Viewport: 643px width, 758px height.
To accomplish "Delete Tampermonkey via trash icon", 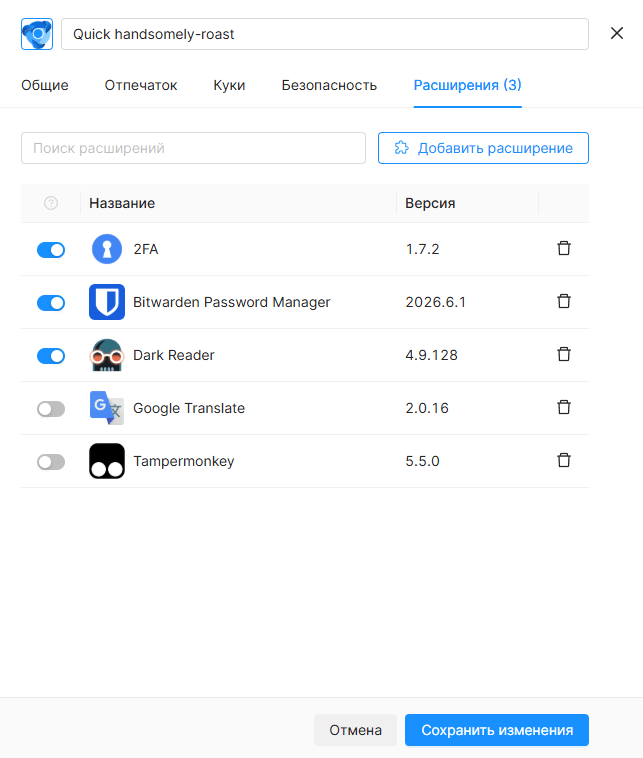I will (x=564, y=460).
